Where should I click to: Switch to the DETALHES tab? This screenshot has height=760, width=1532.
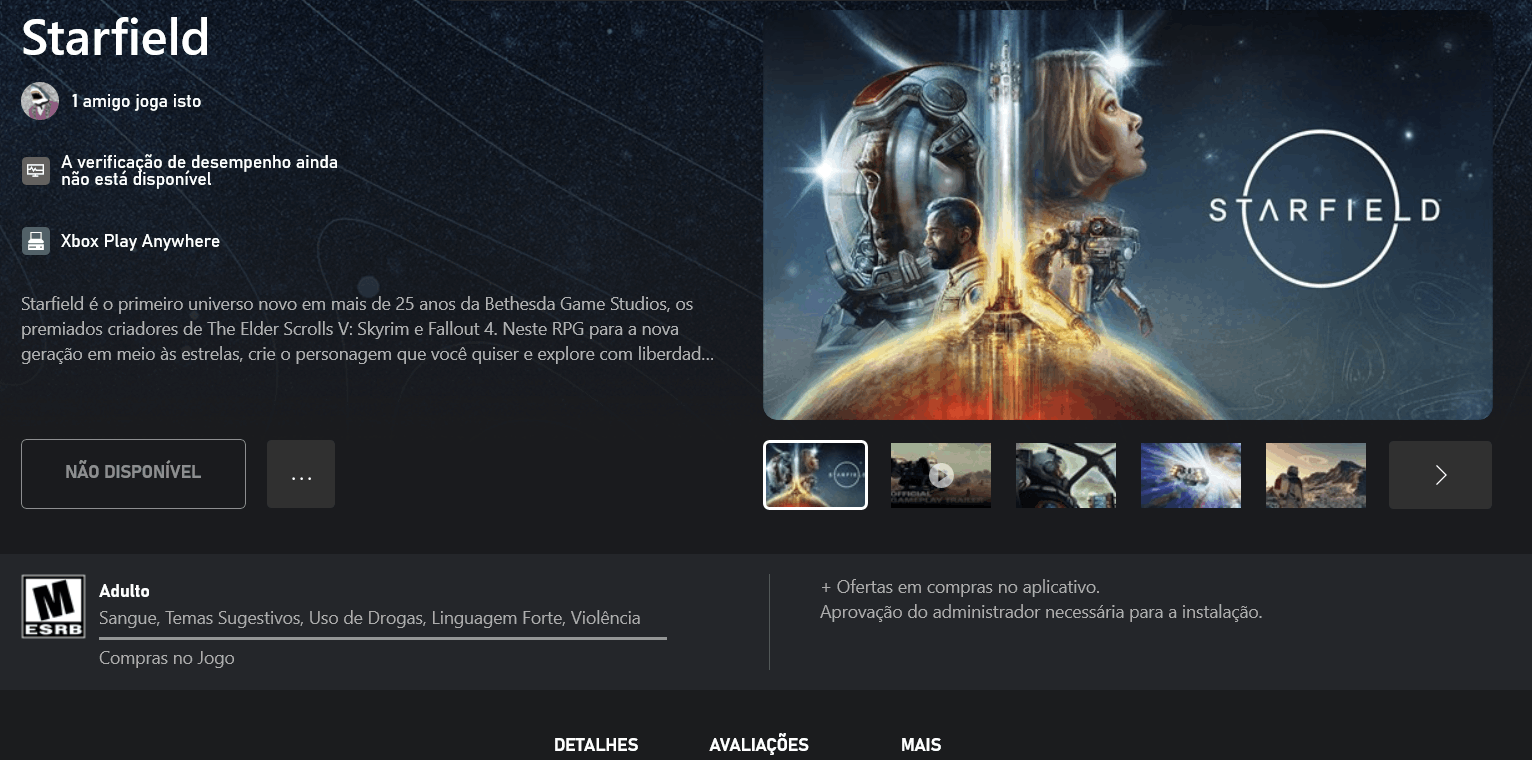coord(596,745)
